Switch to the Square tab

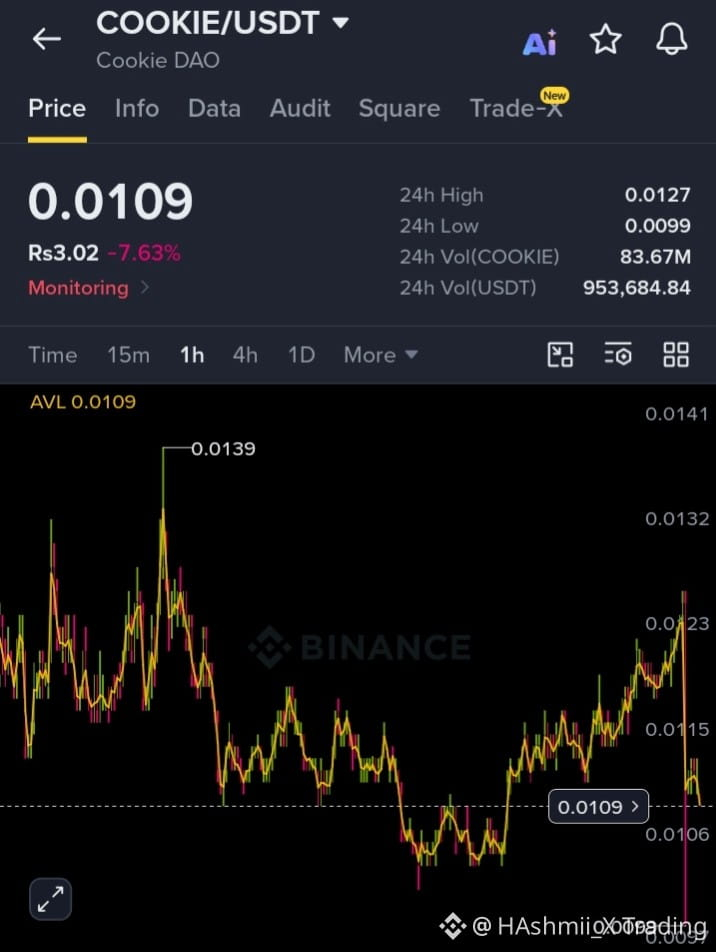pyautogui.click(x=399, y=109)
